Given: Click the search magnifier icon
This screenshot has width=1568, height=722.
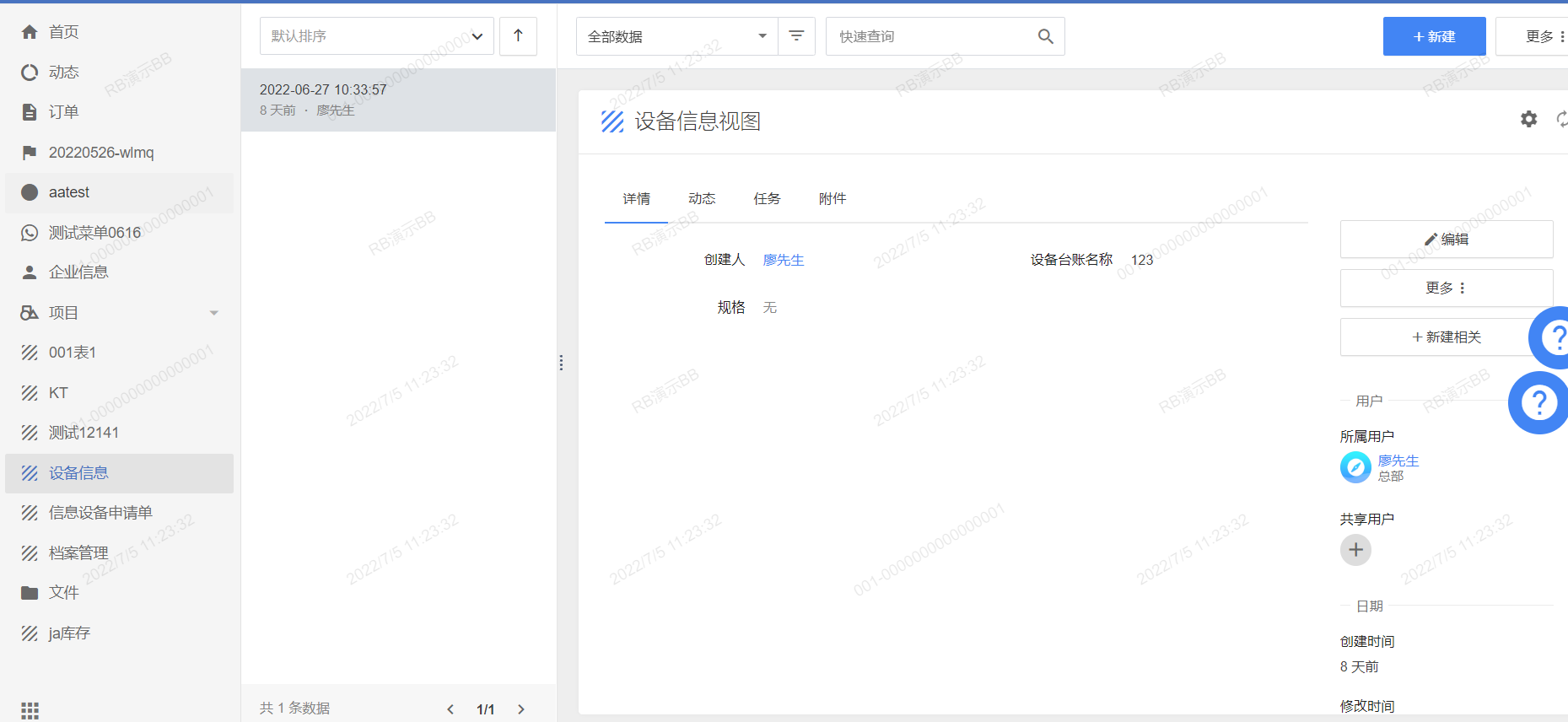Looking at the screenshot, I should 1046,36.
